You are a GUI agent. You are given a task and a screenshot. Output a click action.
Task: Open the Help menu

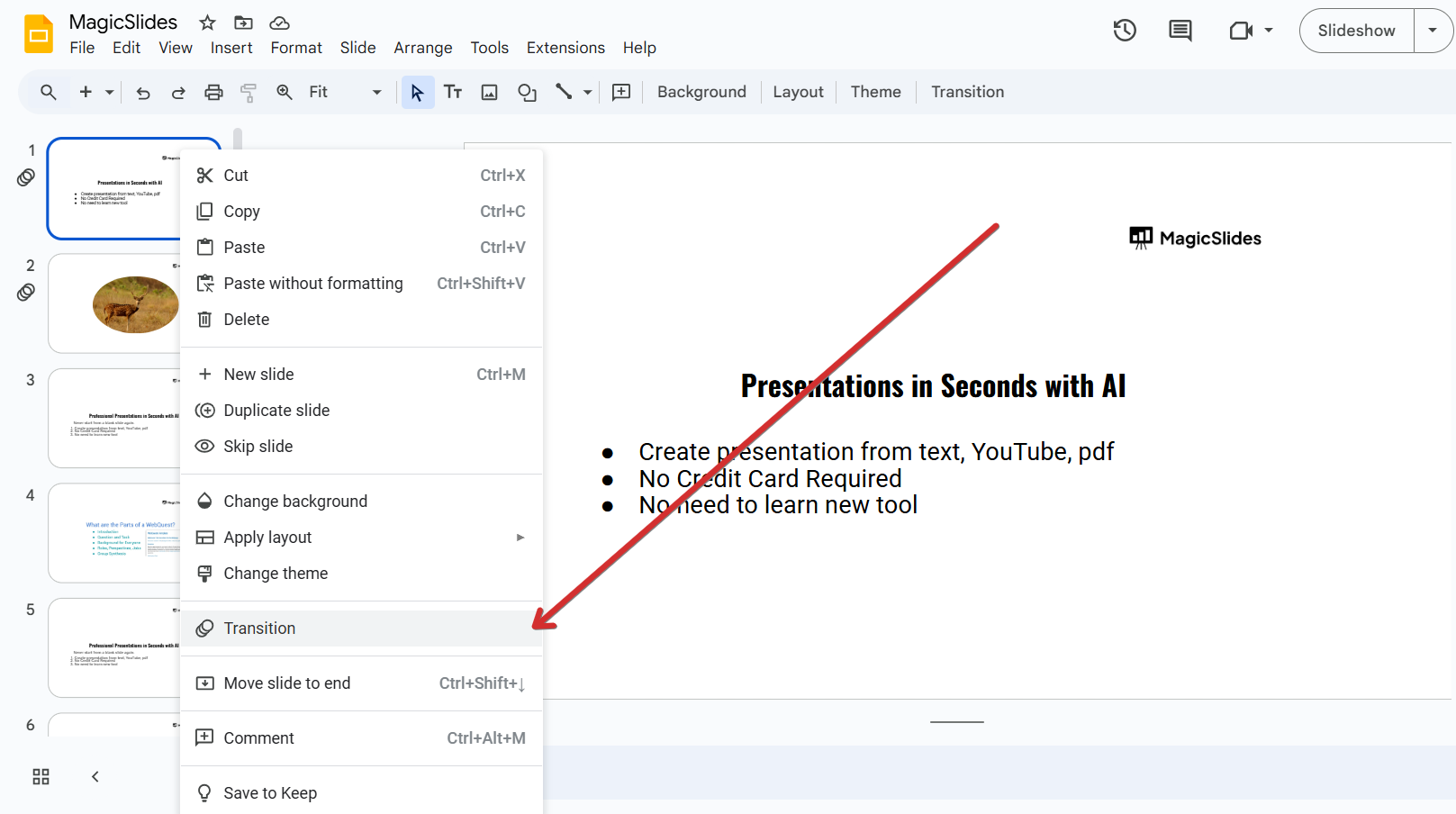tap(639, 48)
